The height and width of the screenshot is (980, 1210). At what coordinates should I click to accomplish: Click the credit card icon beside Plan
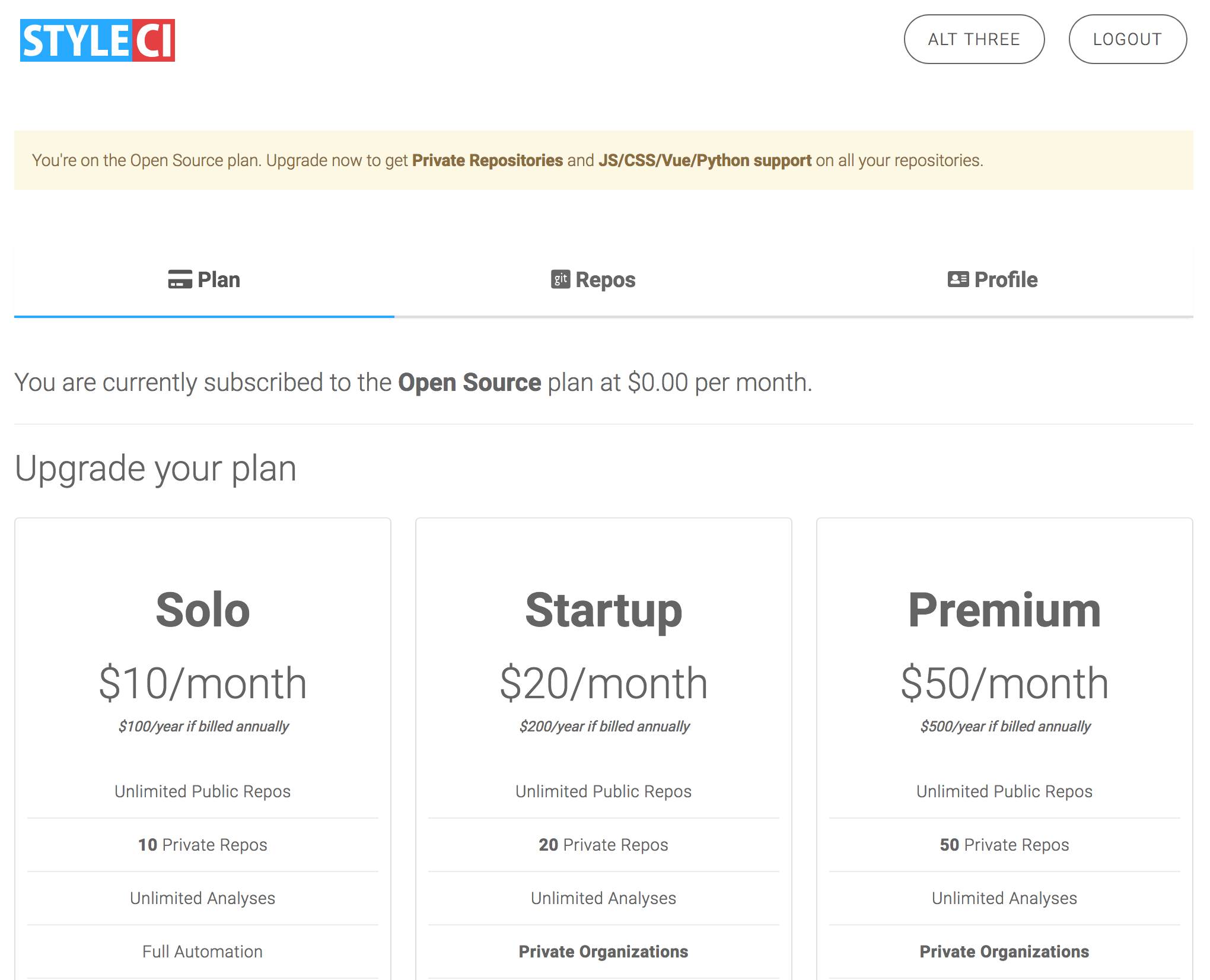point(180,279)
